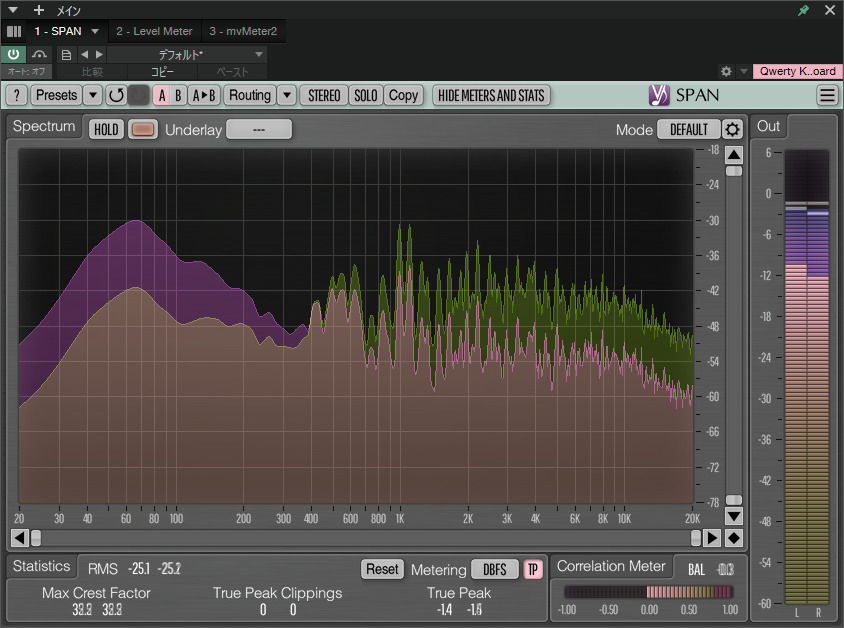Open the SPAN hamburger menu

[827, 95]
